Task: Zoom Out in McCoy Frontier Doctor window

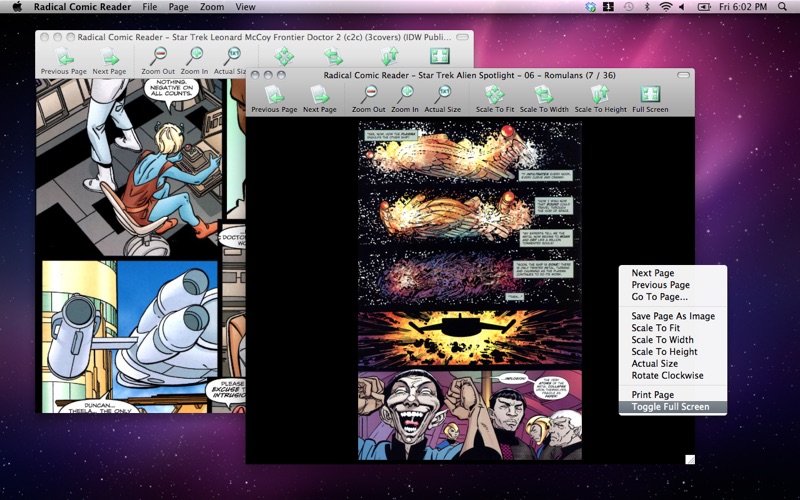Action: [158, 61]
